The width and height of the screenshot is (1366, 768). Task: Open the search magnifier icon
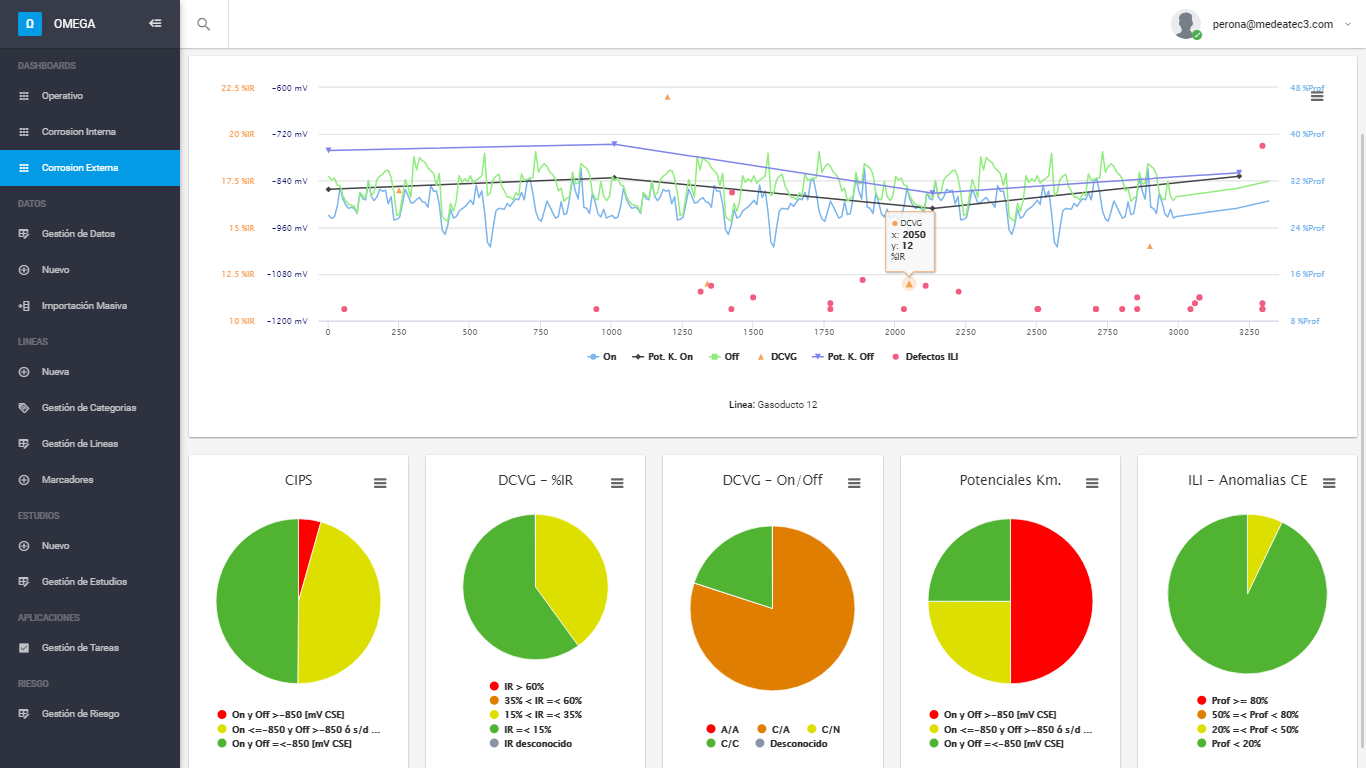click(x=204, y=24)
